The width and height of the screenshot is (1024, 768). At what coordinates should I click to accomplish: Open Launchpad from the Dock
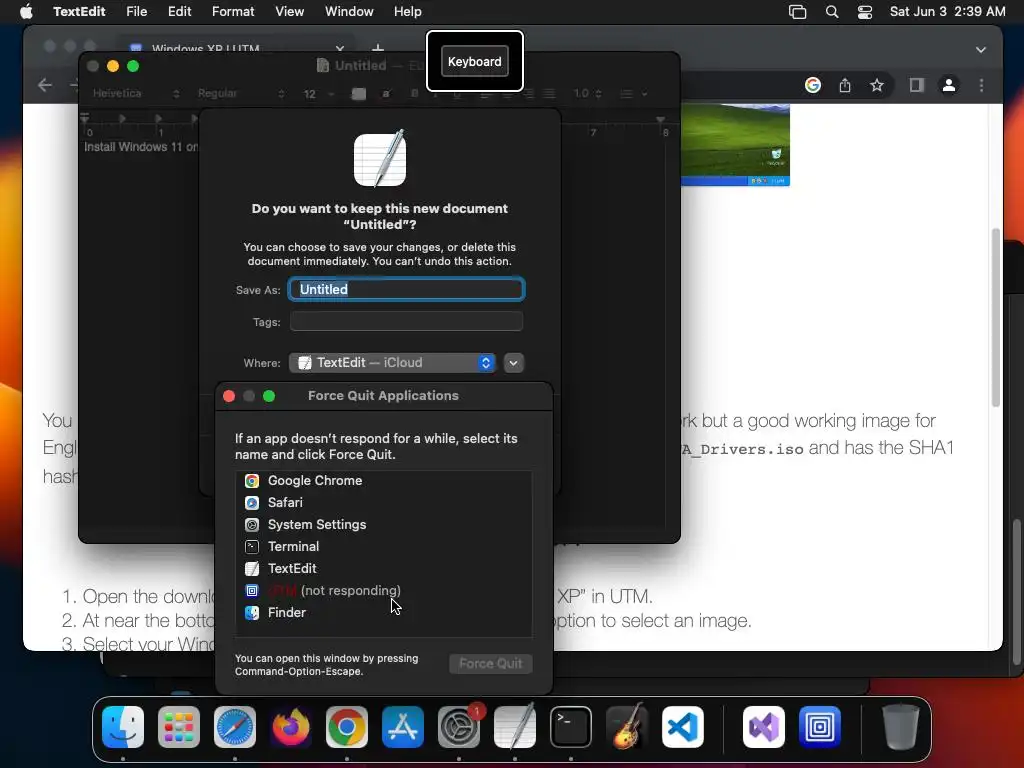179,727
